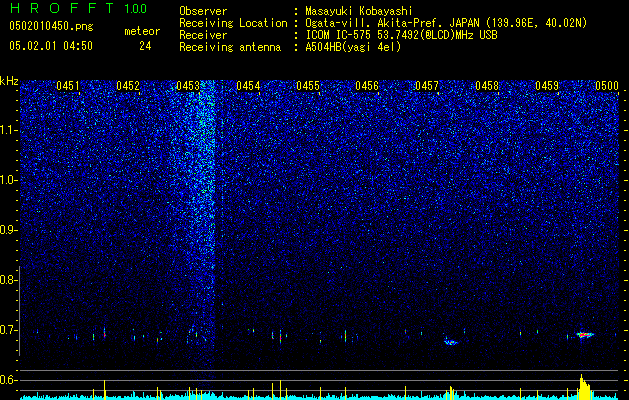Click the 0456 time marker
This screenshot has height=400, width=629.
coord(367,86)
